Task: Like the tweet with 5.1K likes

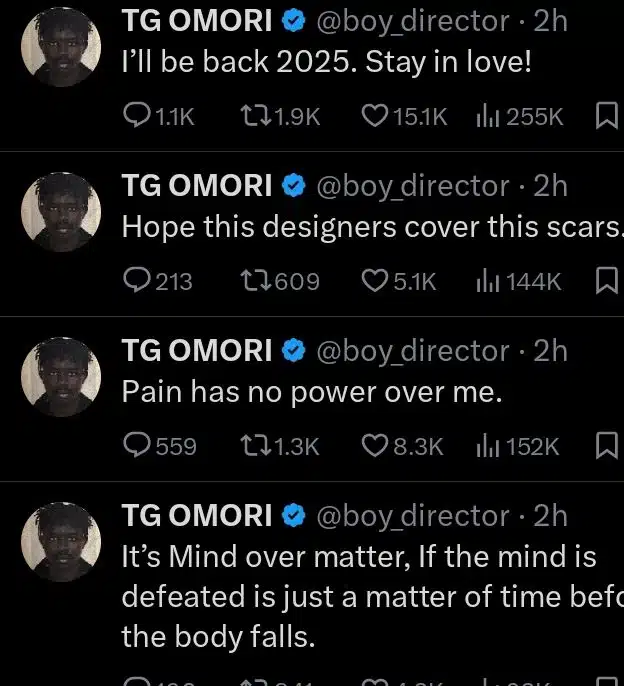Action: tap(374, 282)
